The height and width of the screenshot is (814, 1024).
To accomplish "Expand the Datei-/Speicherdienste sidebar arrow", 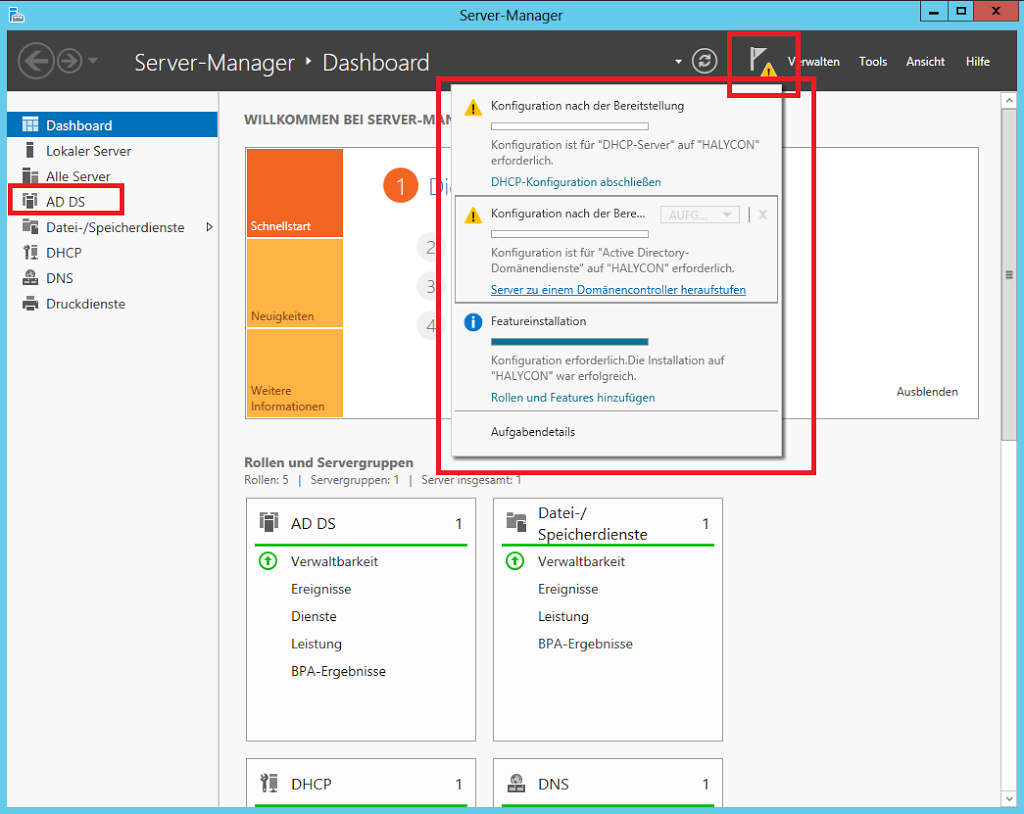I will click(x=209, y=227).
